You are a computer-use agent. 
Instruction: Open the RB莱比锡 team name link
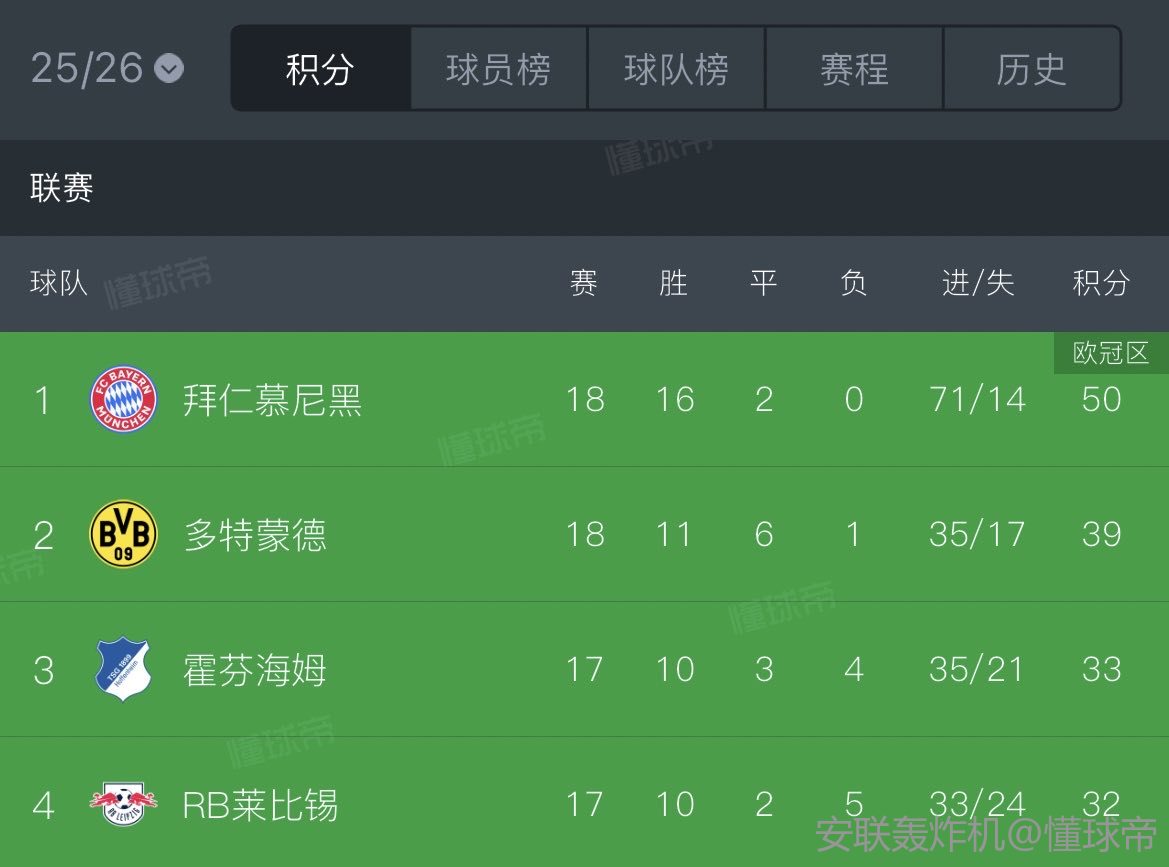pos(260,805)
